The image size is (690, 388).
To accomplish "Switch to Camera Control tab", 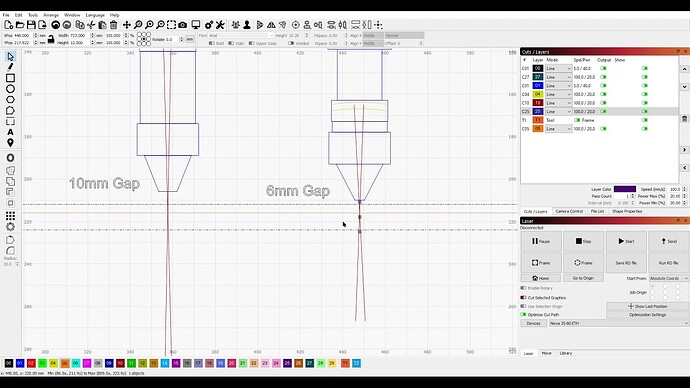I will click(x=569, y=212).
